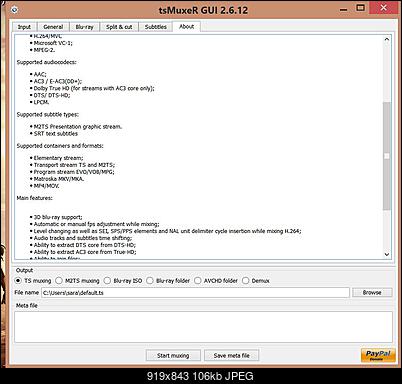Maximize the tsMuxeR window

(360, 8)
